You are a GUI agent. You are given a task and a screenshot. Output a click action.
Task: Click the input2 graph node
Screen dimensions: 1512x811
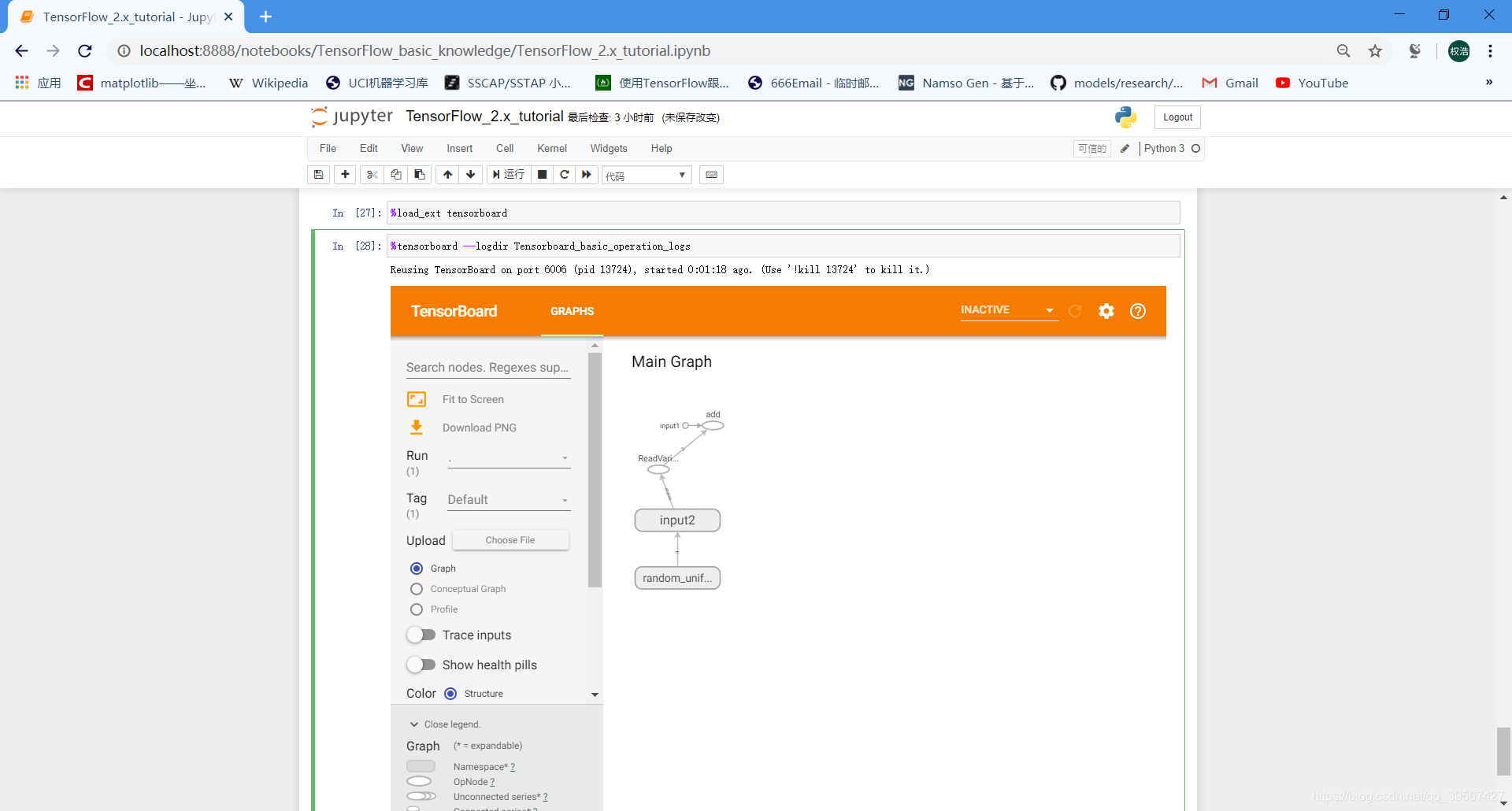pyautogui.click(x=677, y=520)
